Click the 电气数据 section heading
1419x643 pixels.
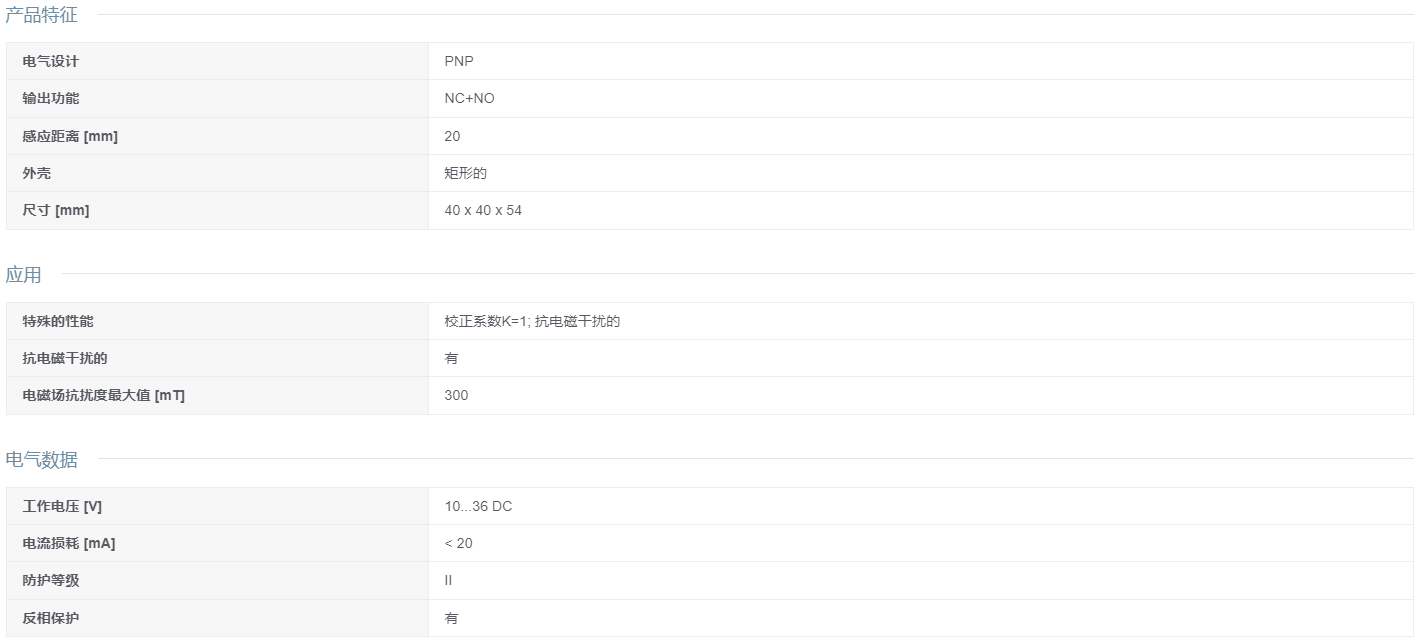pyautogui.click(x=41, y=460)
